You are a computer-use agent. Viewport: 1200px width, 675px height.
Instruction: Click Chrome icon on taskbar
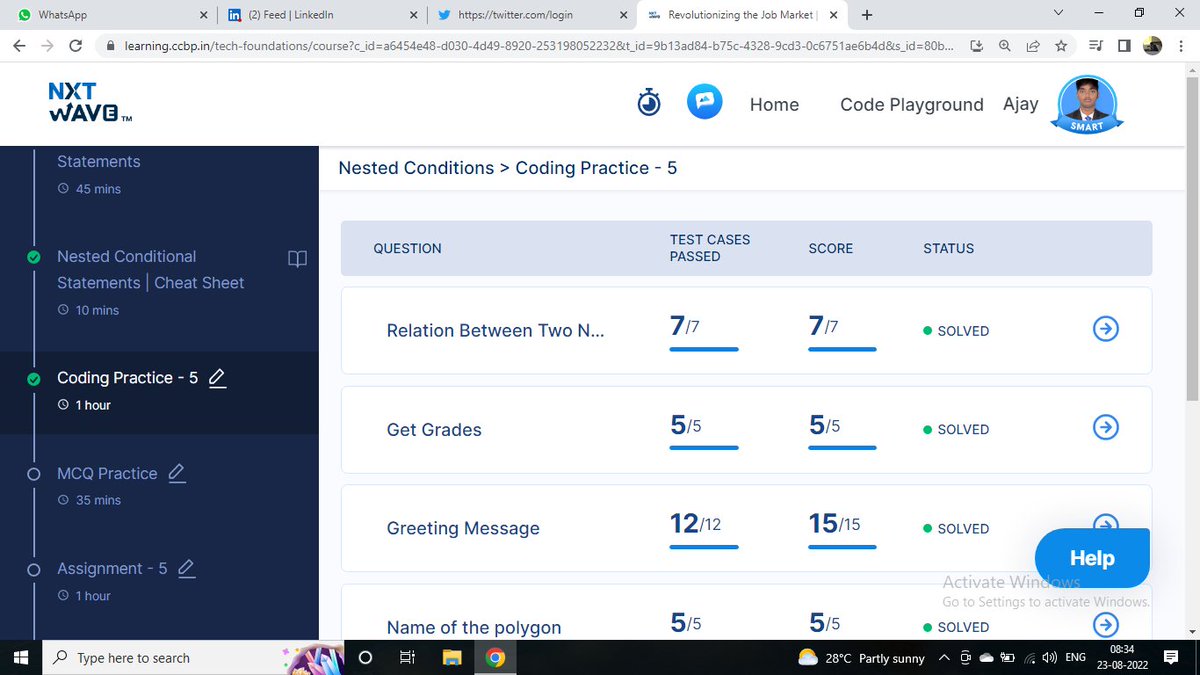coord(495,658)
